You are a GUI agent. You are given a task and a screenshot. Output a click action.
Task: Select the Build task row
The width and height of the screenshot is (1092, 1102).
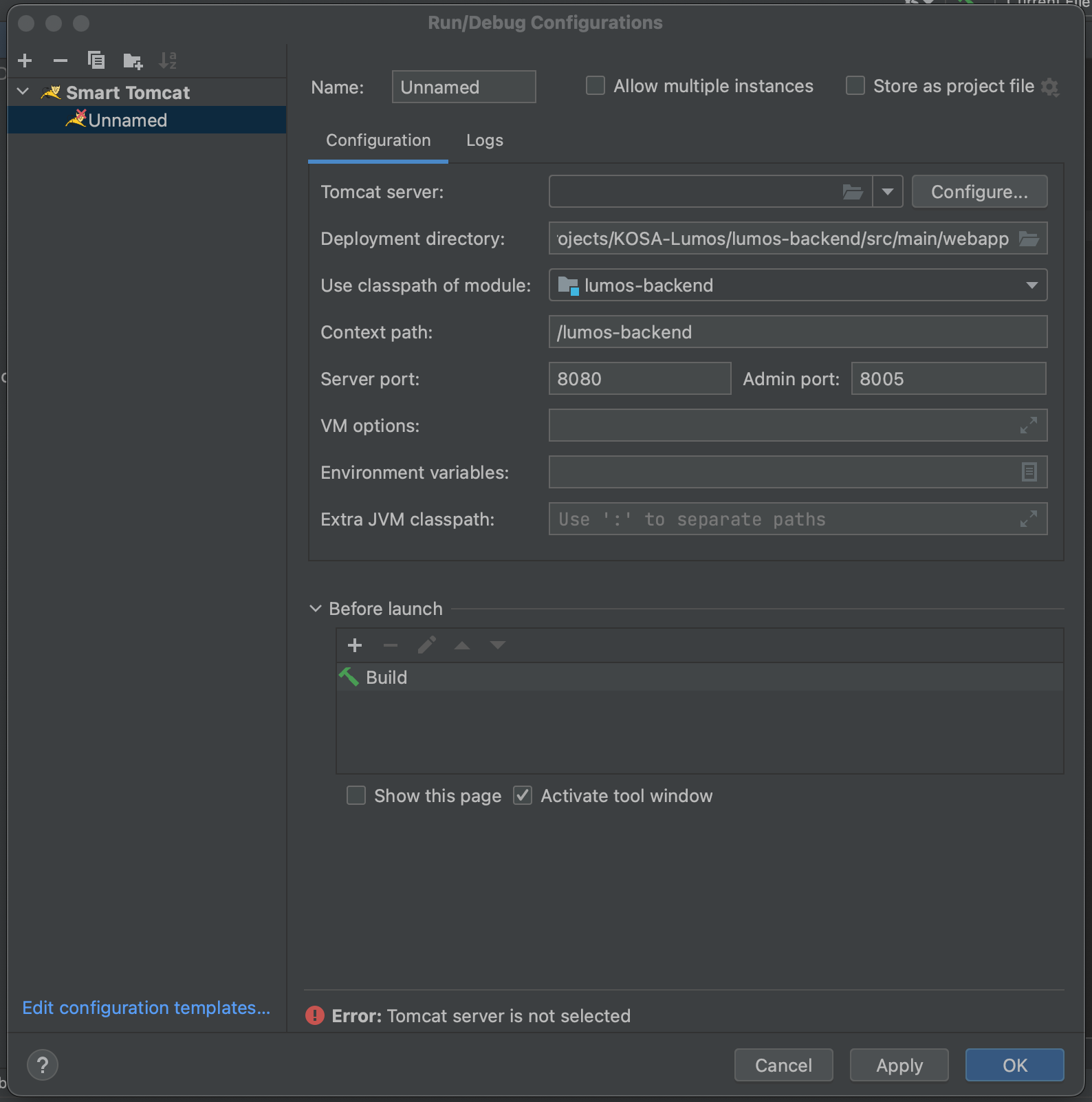699,678
